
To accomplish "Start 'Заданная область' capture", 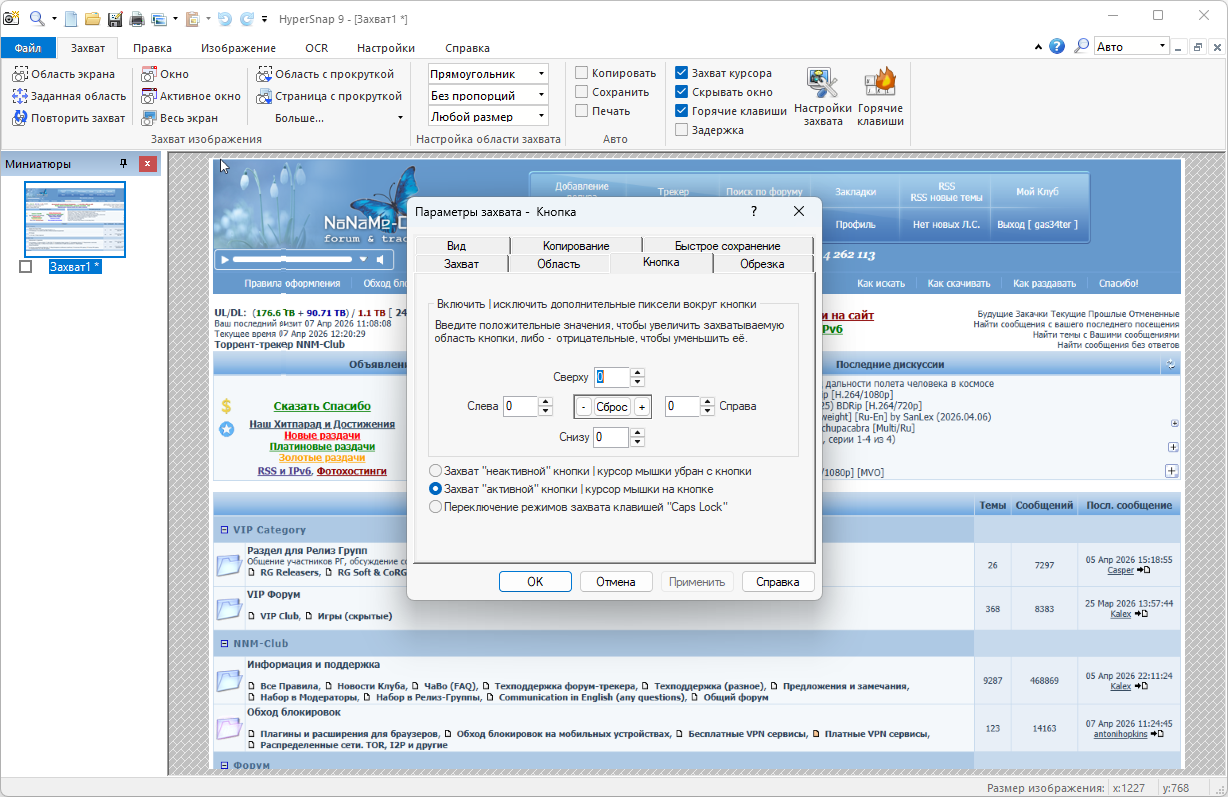I will tap(70, 96).
